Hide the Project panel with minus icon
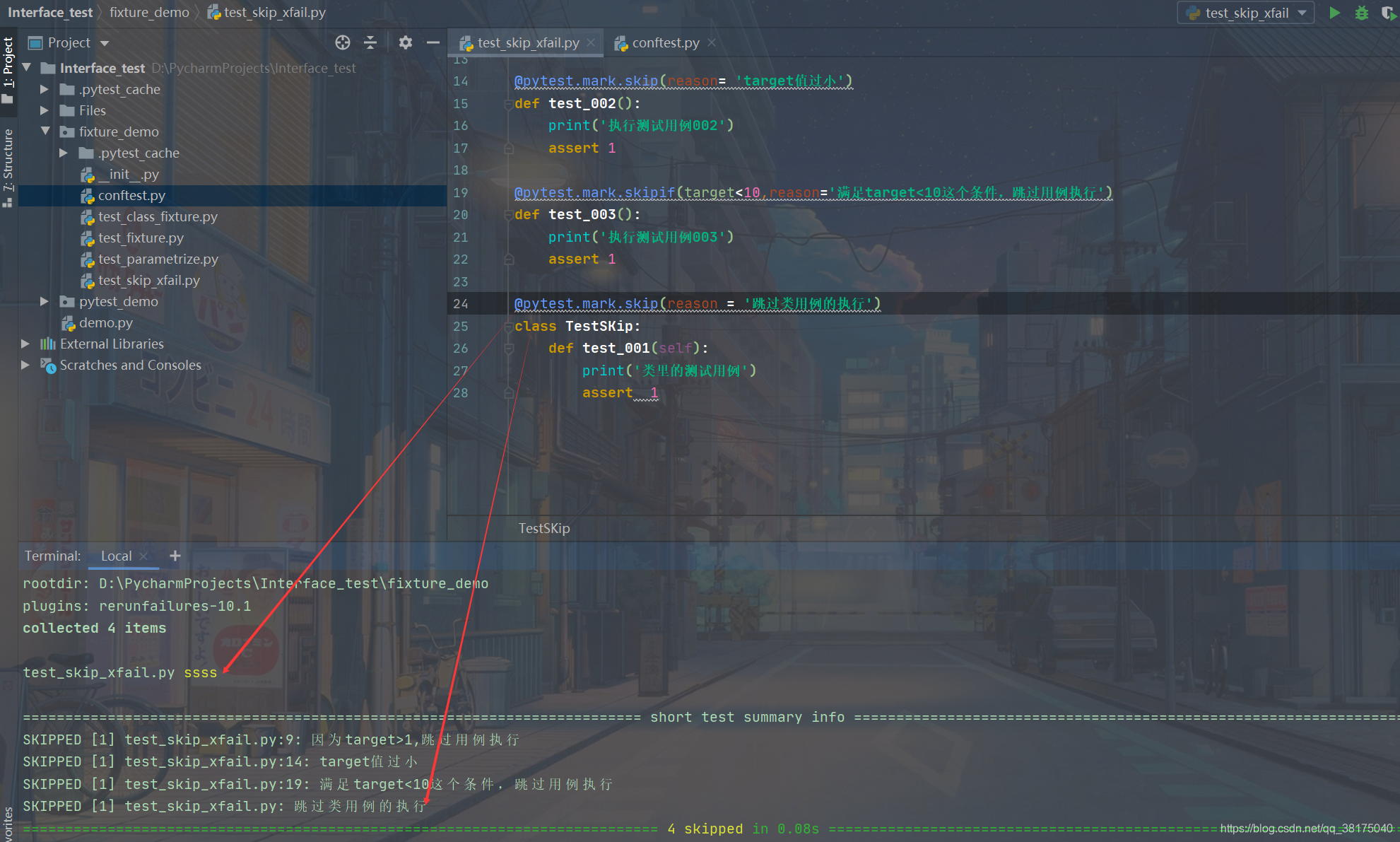 pyautogui.click(x=433, y=42)
